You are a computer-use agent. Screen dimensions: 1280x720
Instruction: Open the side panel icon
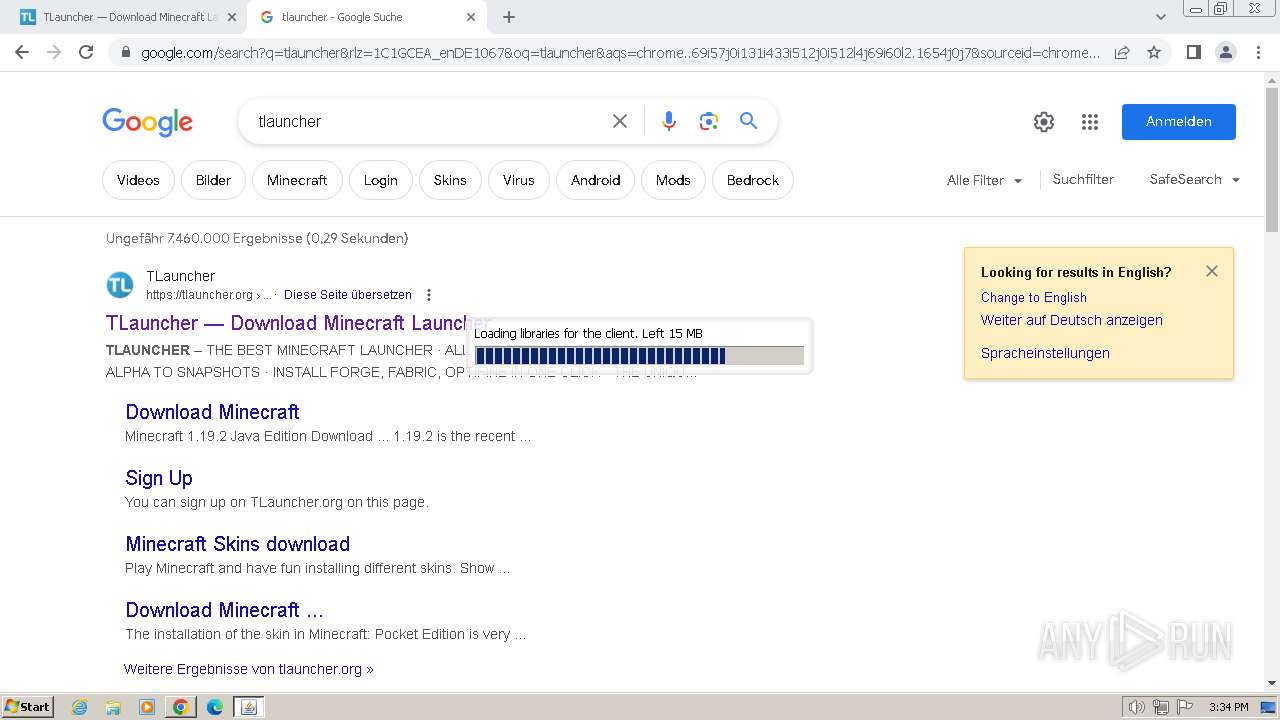pyautogui.click(x=1193, y=52)
